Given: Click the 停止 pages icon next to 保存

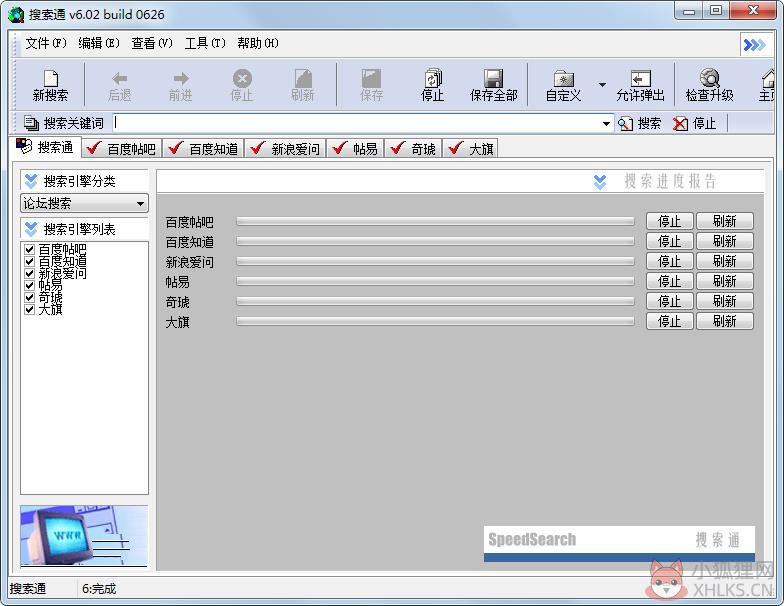Looking at the screenshot, I should point(433,78).
